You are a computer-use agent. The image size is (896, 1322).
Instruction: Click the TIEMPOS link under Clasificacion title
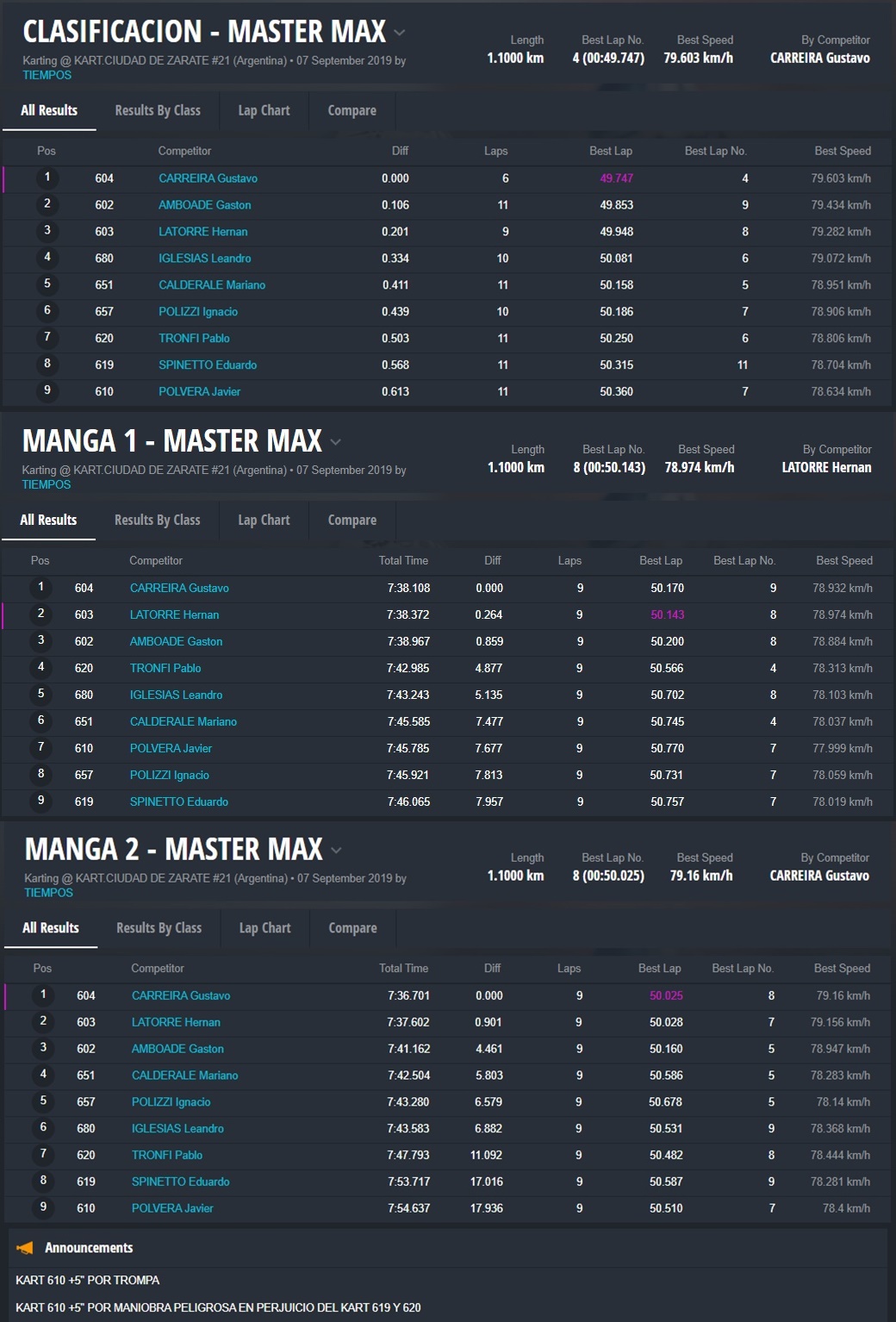[47, 75]
